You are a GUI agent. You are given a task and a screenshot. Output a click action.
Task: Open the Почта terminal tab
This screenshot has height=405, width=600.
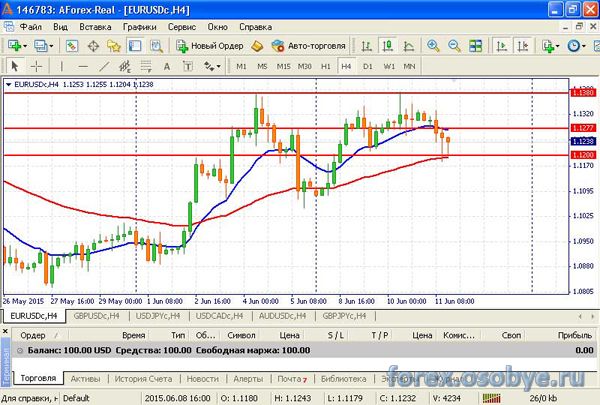pos(292,379)
